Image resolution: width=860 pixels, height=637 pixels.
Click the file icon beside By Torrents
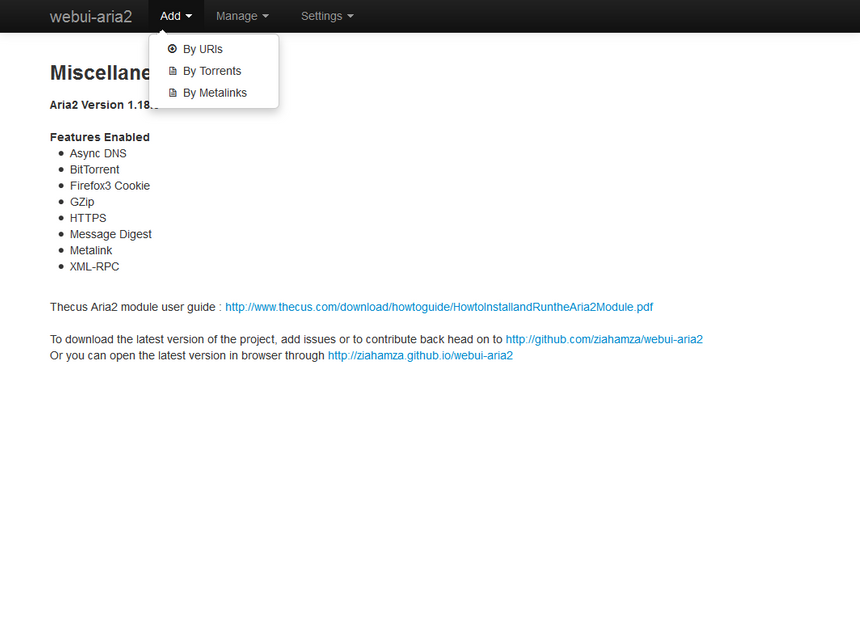pos(172,71)
